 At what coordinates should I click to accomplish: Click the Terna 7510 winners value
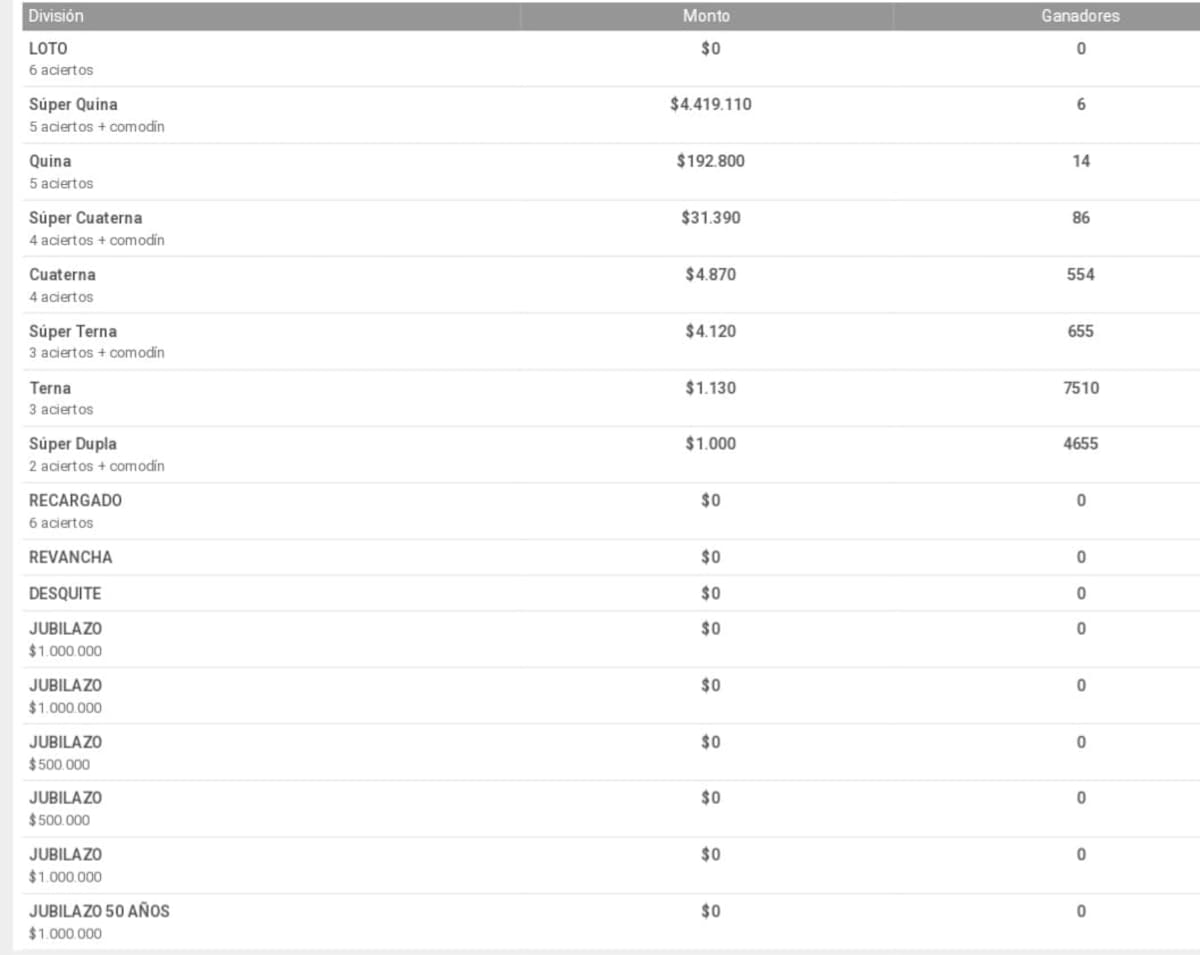click(1081, 388)
